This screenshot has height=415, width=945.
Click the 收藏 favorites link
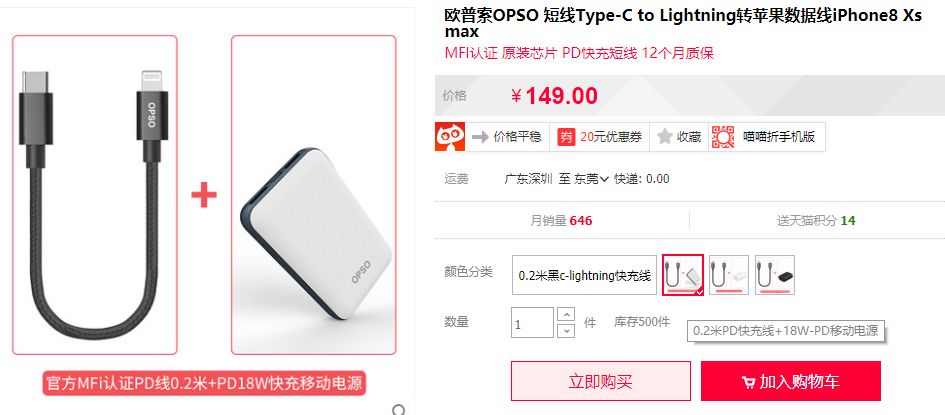pyautogui.click(x=689, y=137)
